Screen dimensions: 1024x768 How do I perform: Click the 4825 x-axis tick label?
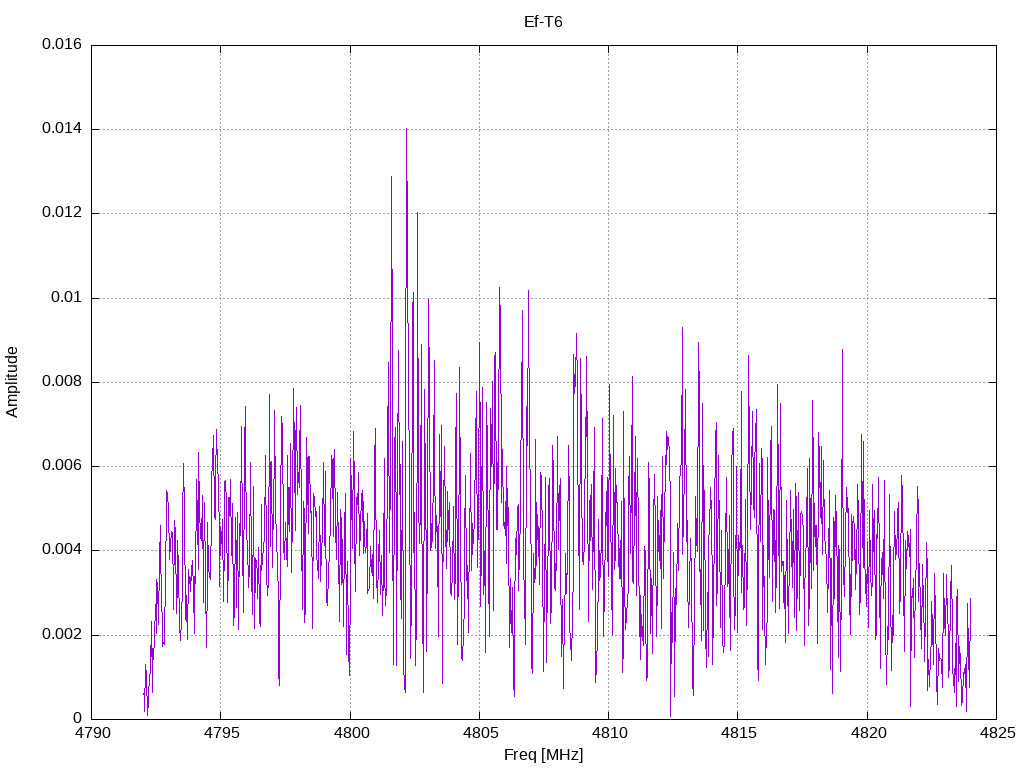coord(997,733)
